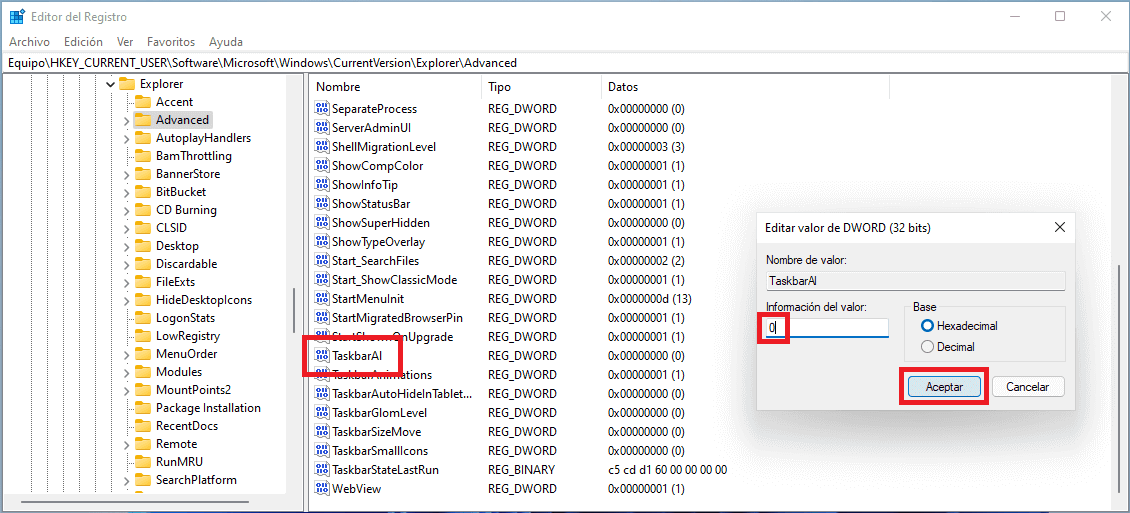
Task: Click the TaskbarAutoHideInTablet value icon
Action: [x=321, y=393]
